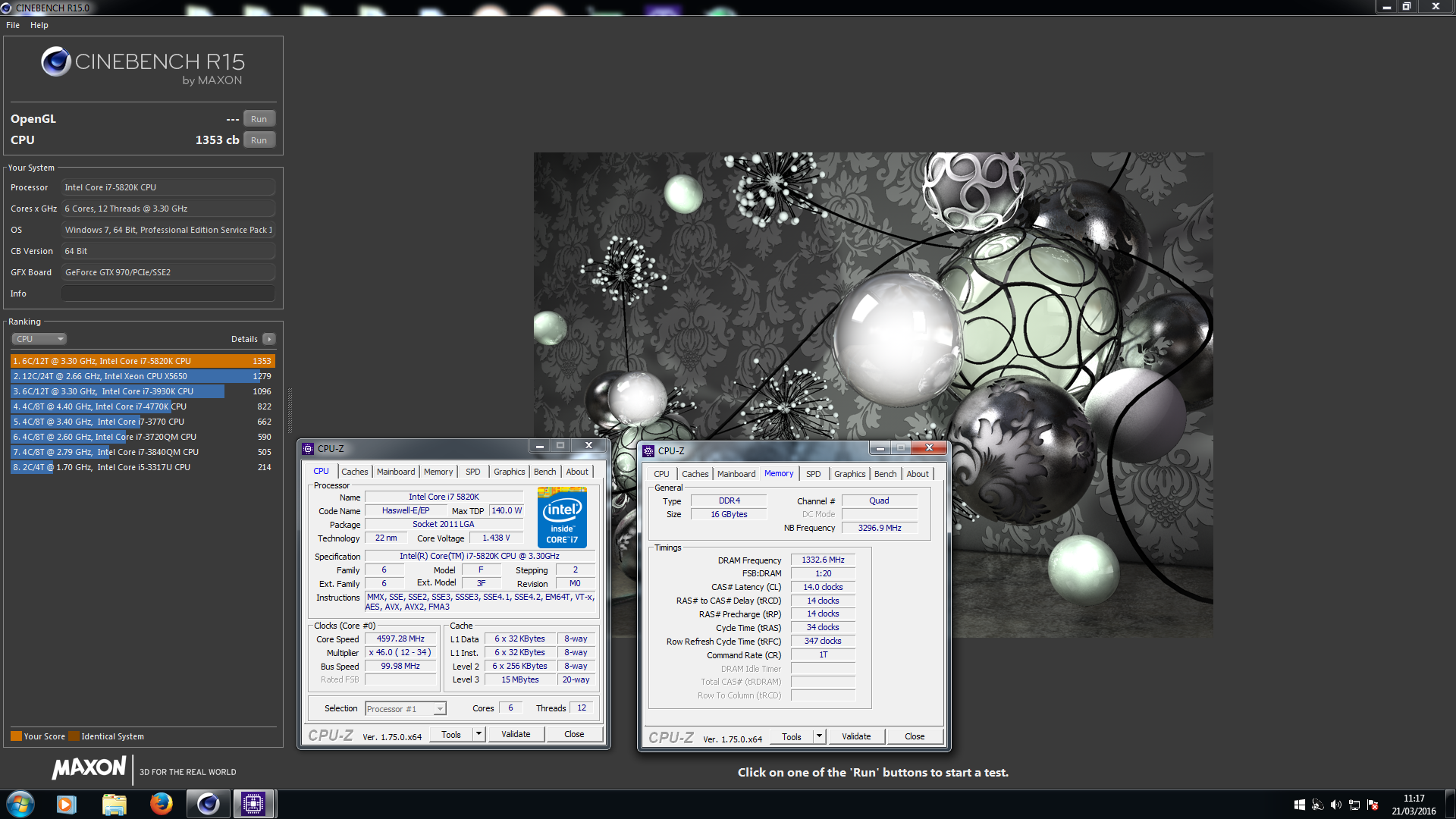Click the Identical System brown legend swatch
Viewport: 1456px width, 819px height.
(74, 736)
